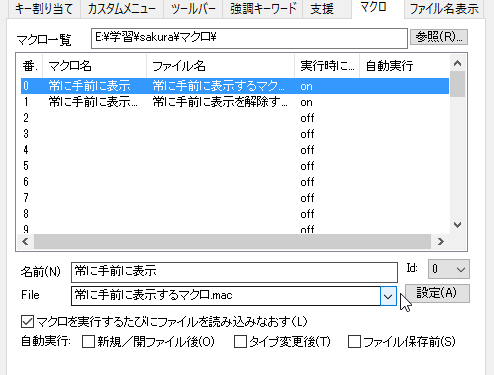Image resolution: width=494 pixels, height=375 pixels.
Task: Click the on value in row 1
Action: [x=306, y=102]
